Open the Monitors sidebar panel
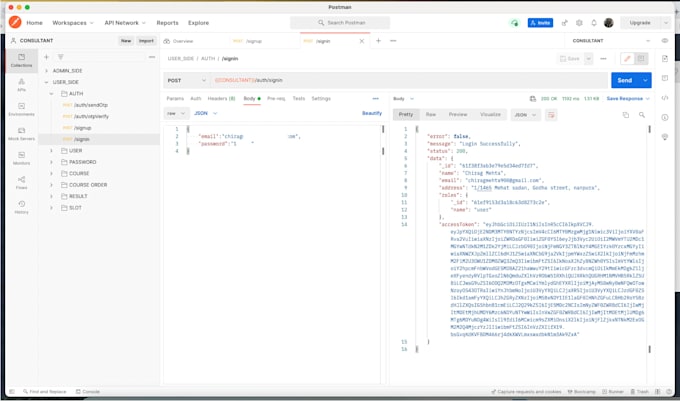 click(x=21, y=158)
